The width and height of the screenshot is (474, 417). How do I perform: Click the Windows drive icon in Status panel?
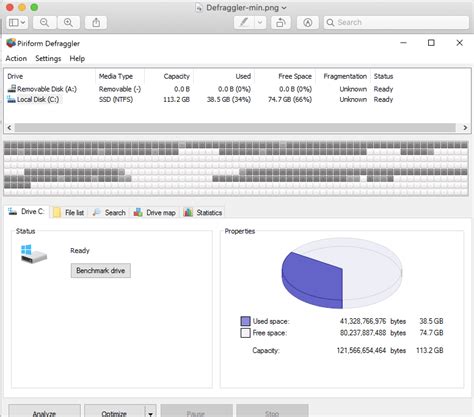(x=33, y=254)
